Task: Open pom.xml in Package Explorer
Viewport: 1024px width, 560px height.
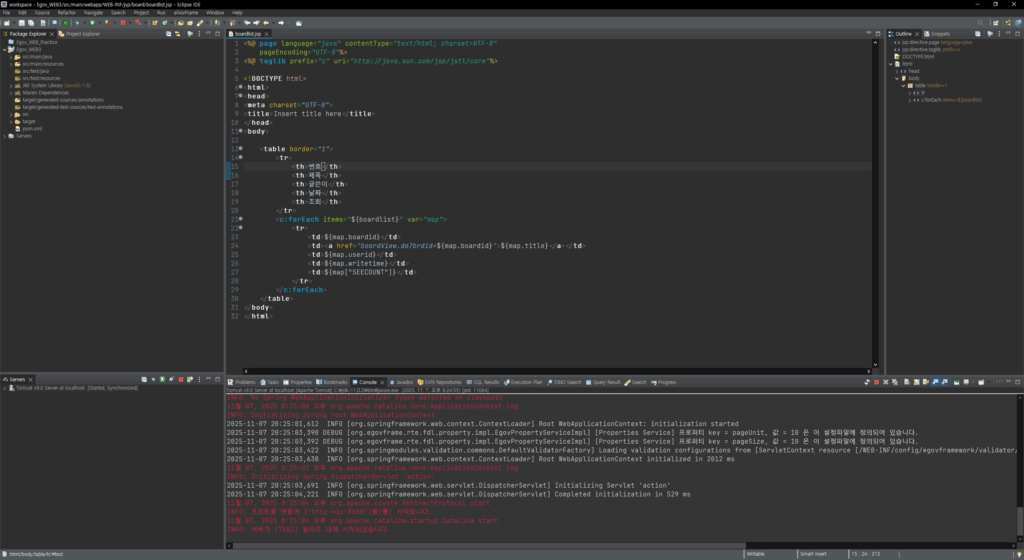Action: pyautogui.click(x=31, y=128)
